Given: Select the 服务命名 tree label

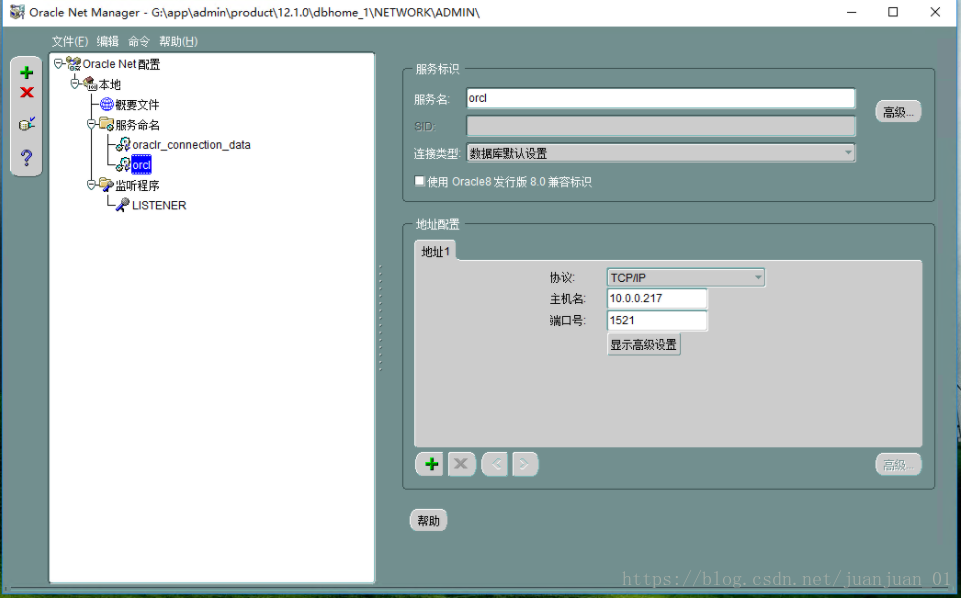Looking at the screenshot, I should pyautogui.click(x=138, y=125).
